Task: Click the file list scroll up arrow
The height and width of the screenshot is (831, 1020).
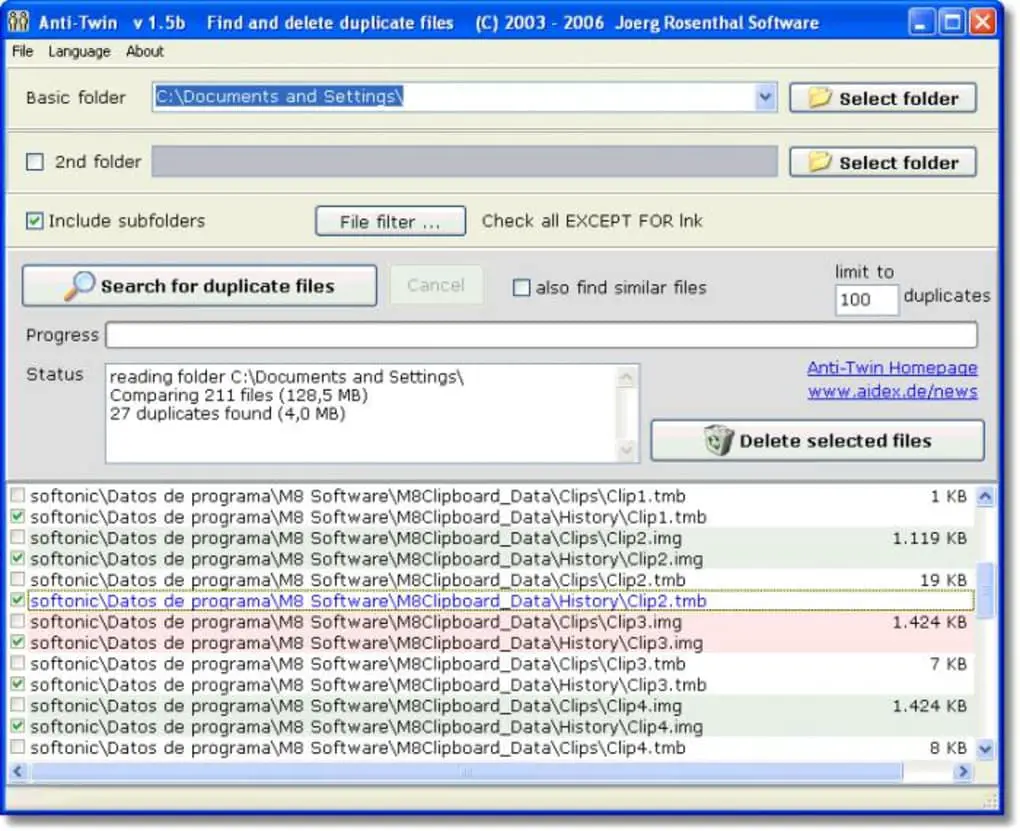Action: tap(986, 497)
